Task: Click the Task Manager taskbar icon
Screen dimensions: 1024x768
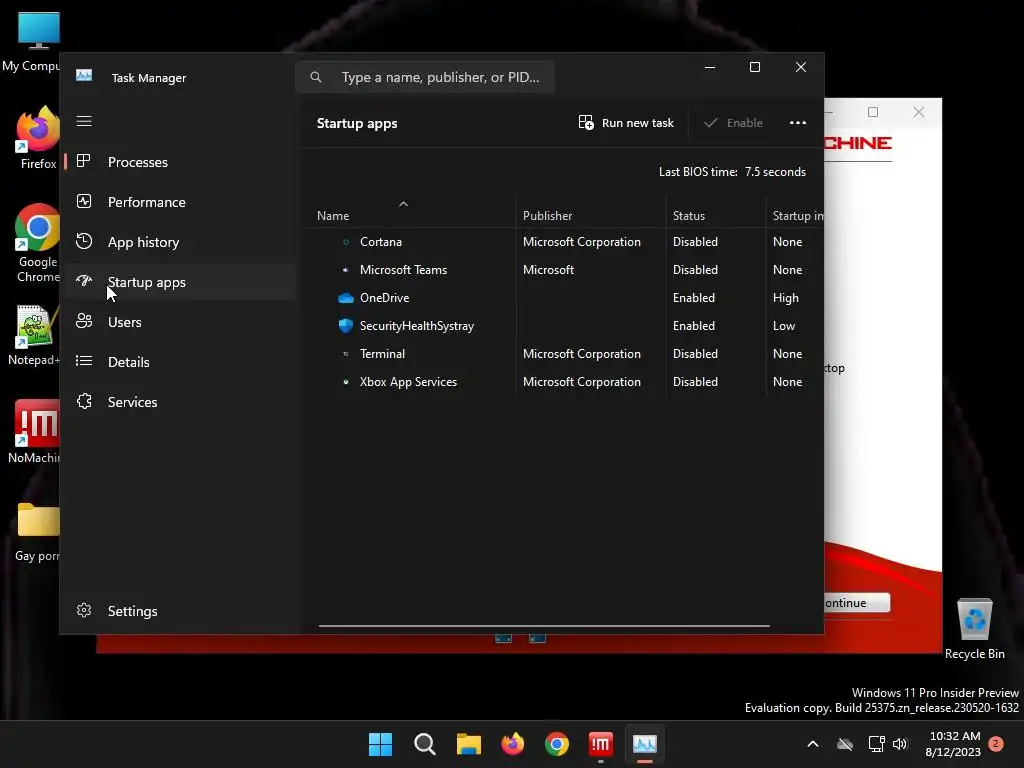Action: point(645,744)
